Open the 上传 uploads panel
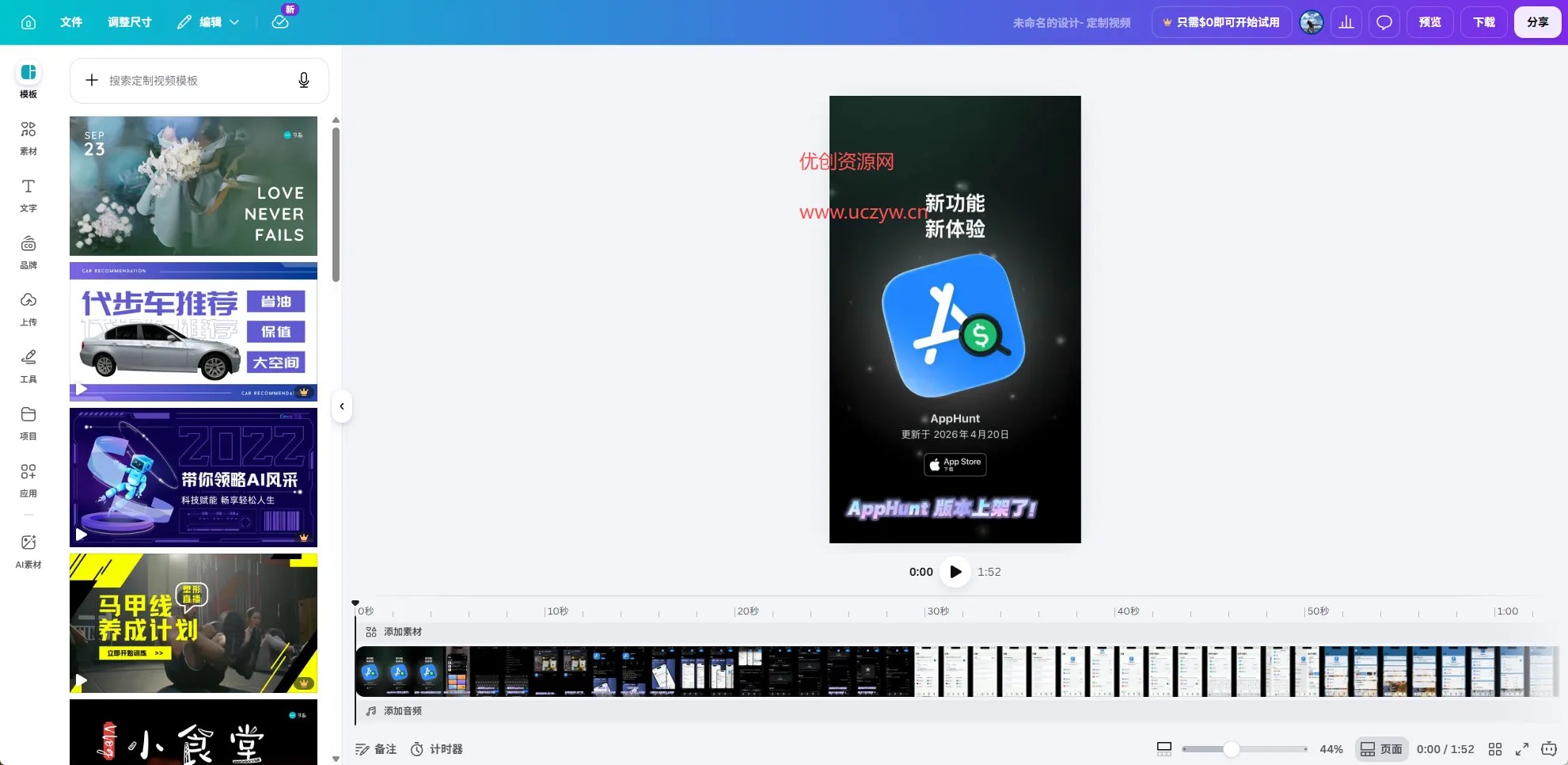Image resolution: width=1568 pixels, height=765 pixels. pyautogui.click(x=28, y=309)
